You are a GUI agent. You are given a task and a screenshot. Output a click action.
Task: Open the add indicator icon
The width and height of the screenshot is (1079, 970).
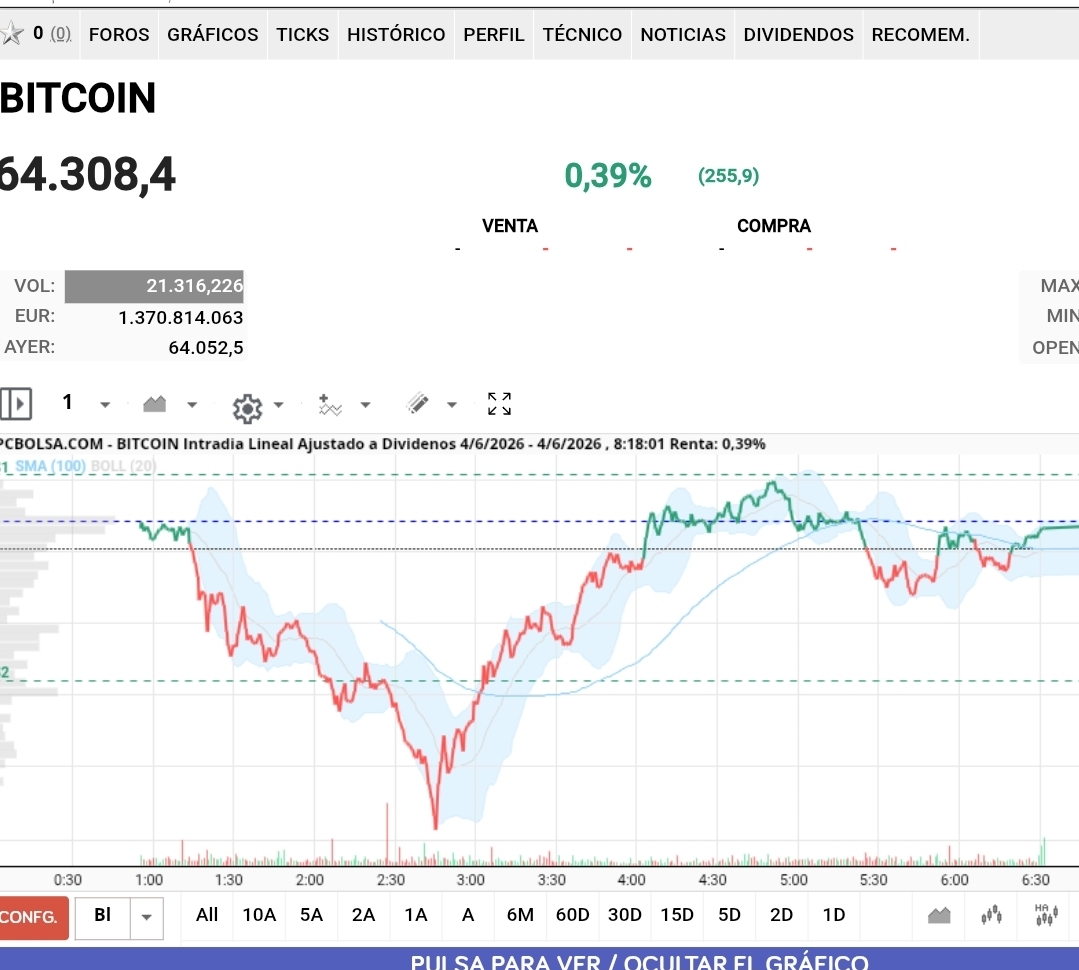click(330, 405)
